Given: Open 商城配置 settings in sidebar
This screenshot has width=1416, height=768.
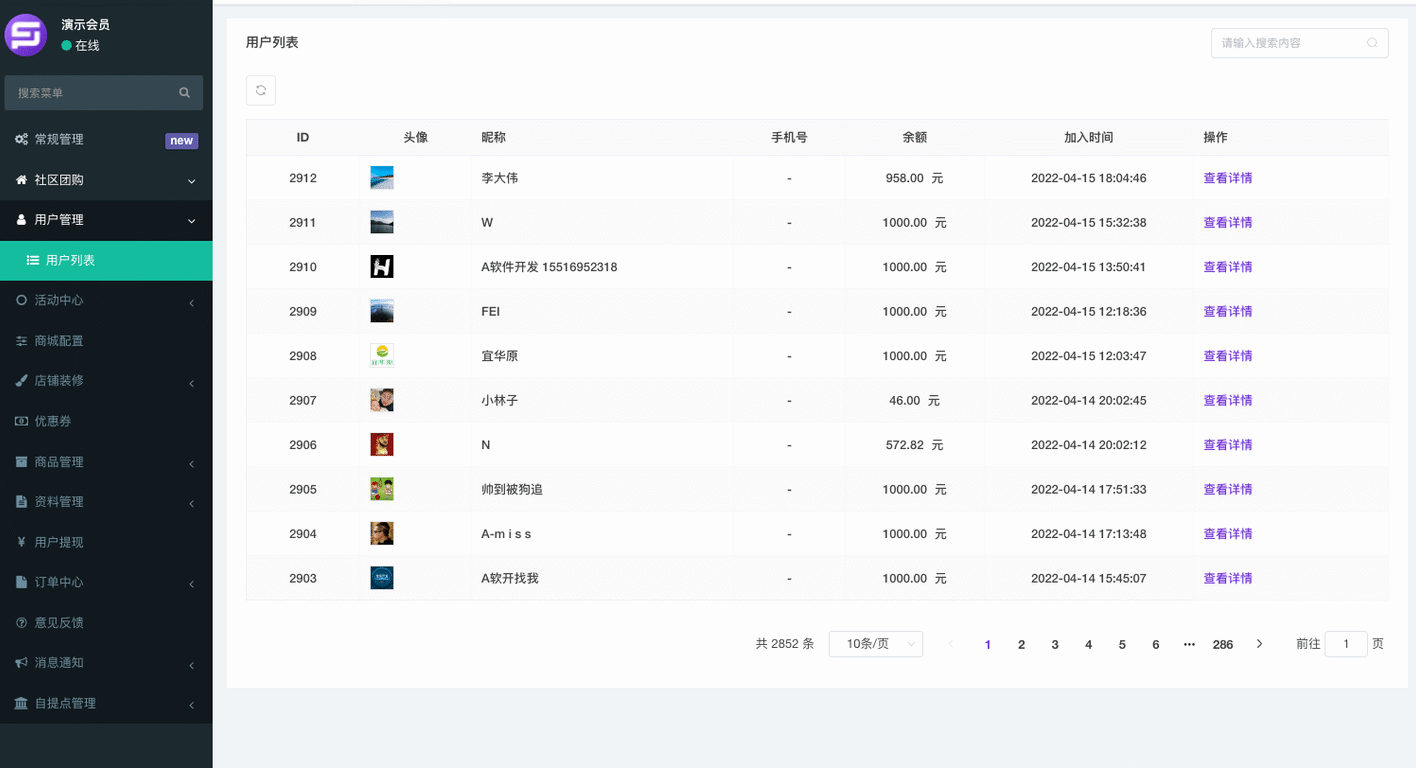Looking at the screenshot, I should coord(59,341).
